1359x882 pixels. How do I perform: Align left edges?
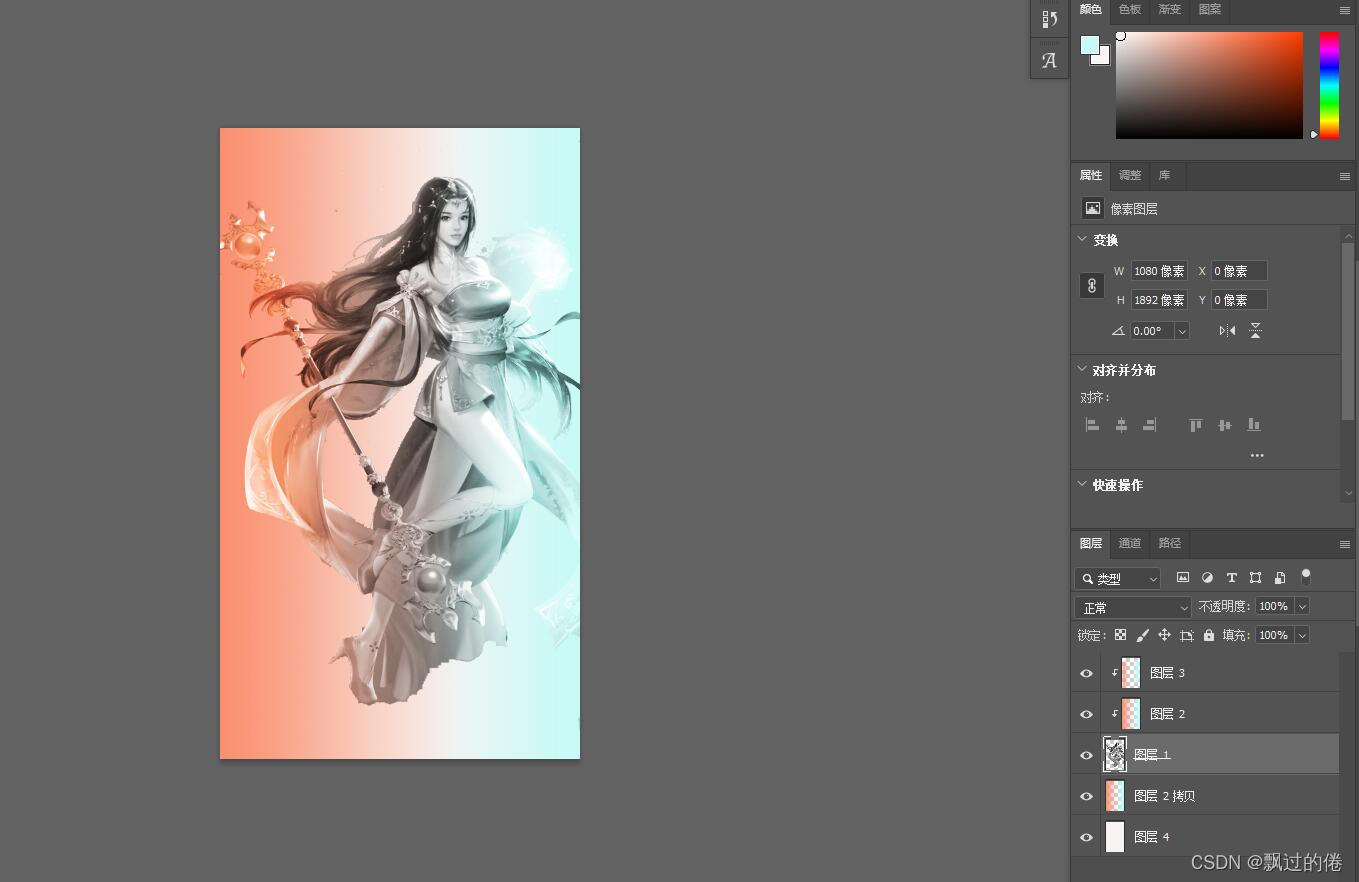[x=1092, y=425]
